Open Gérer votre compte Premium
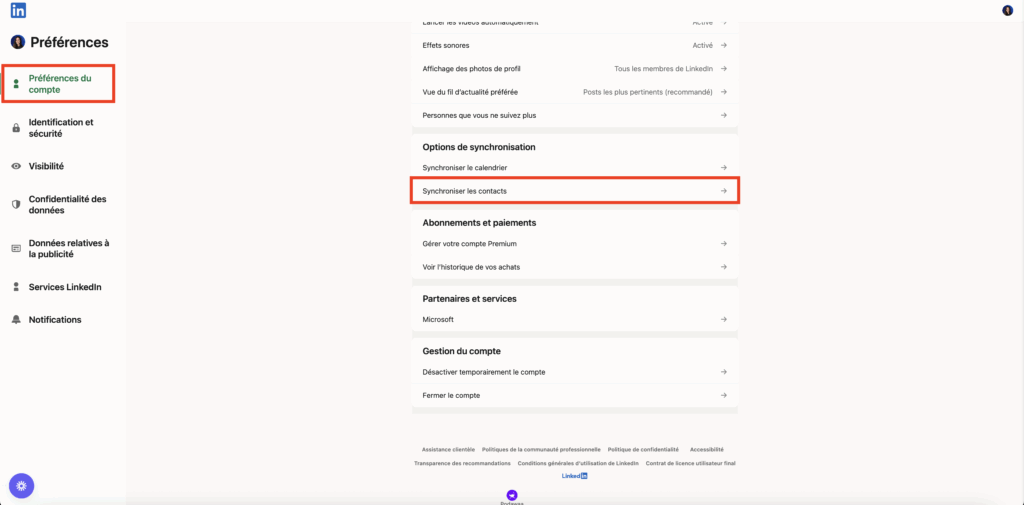The width and height of the screenshot is (1024, 505). click(574, 243)
